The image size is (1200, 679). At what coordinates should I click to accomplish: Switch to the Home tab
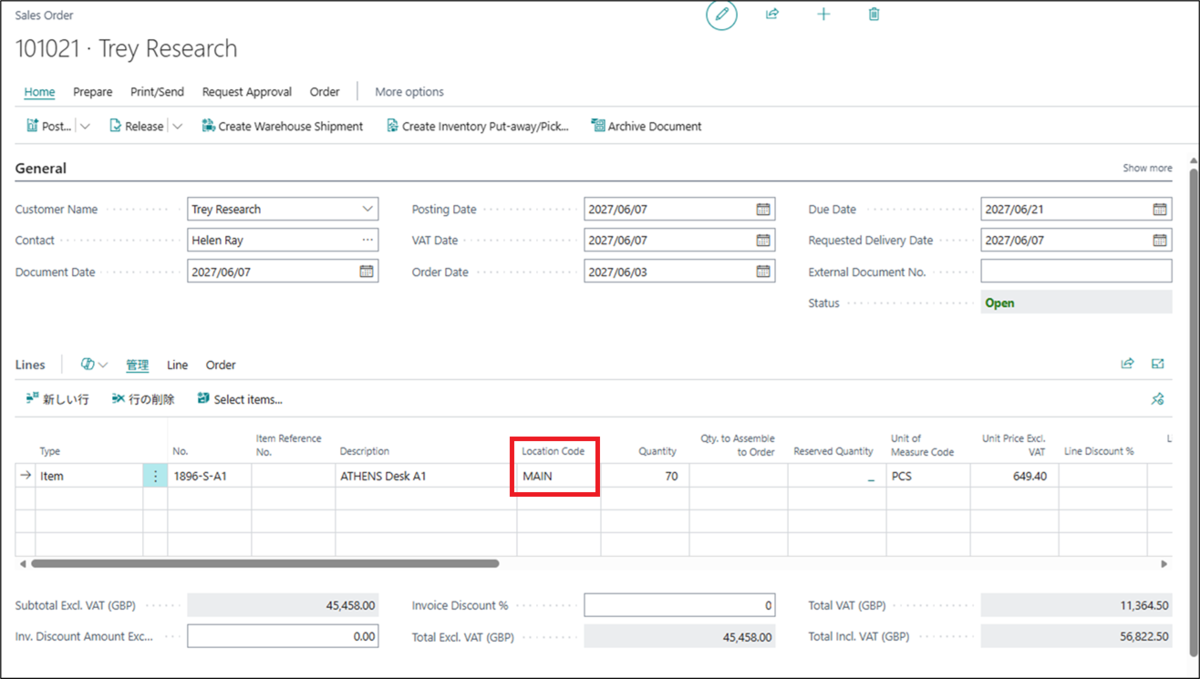tap(39, 92)
